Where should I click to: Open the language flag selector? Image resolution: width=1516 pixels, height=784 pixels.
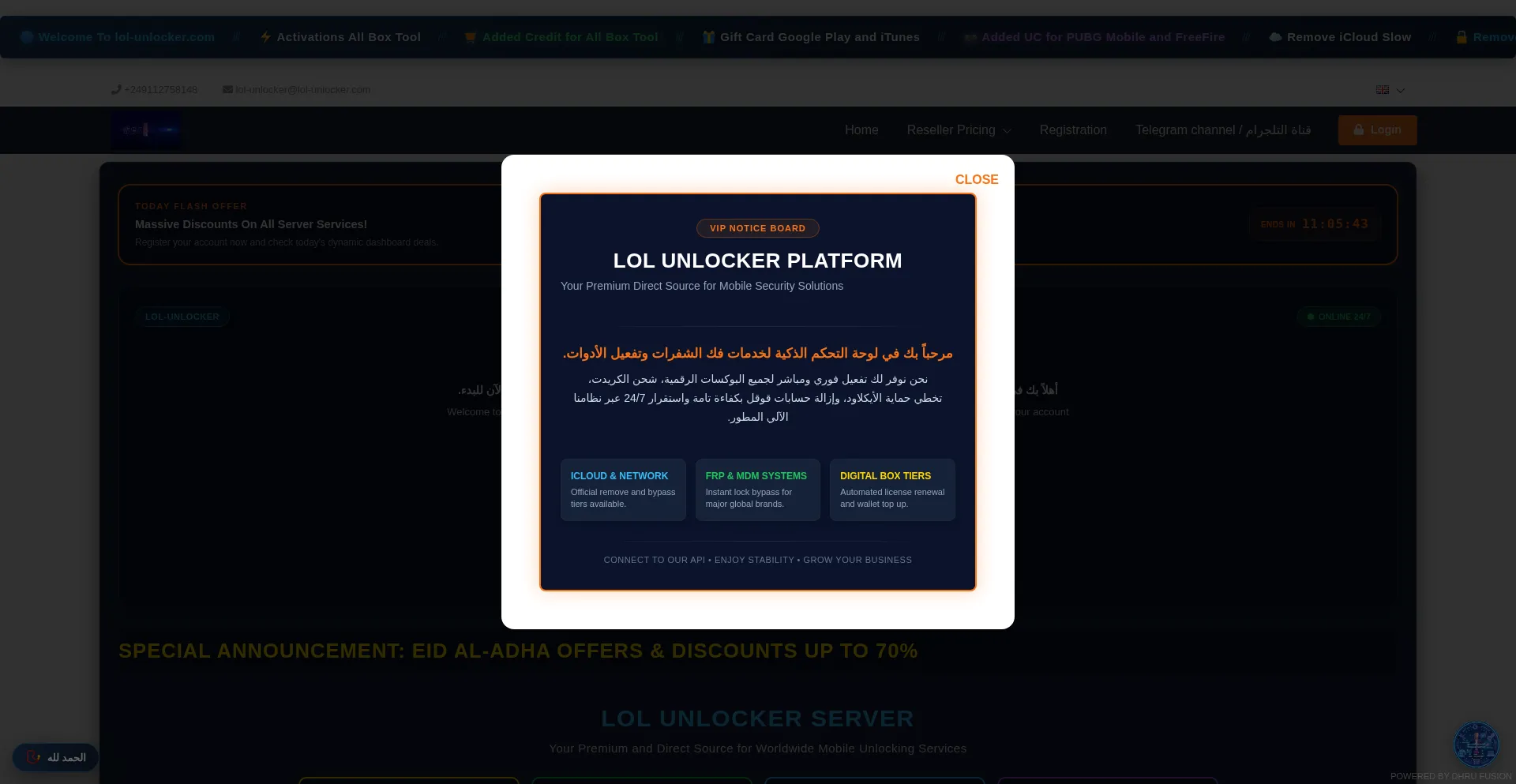[x=1382, y=90]
